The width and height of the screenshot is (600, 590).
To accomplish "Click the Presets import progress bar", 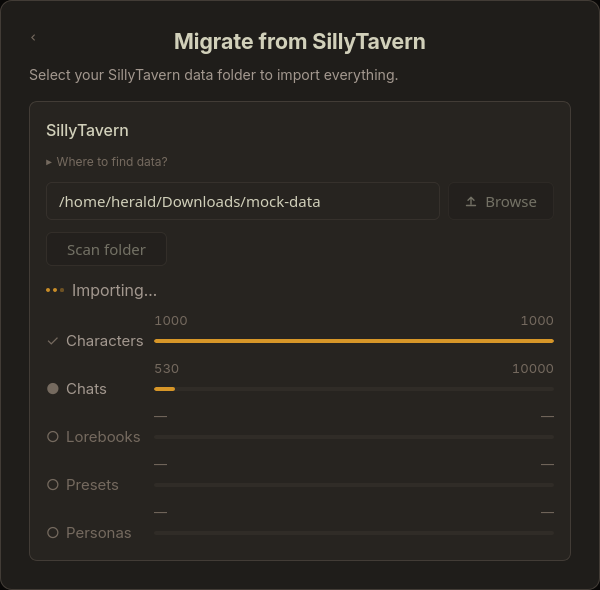I will 354,485.
